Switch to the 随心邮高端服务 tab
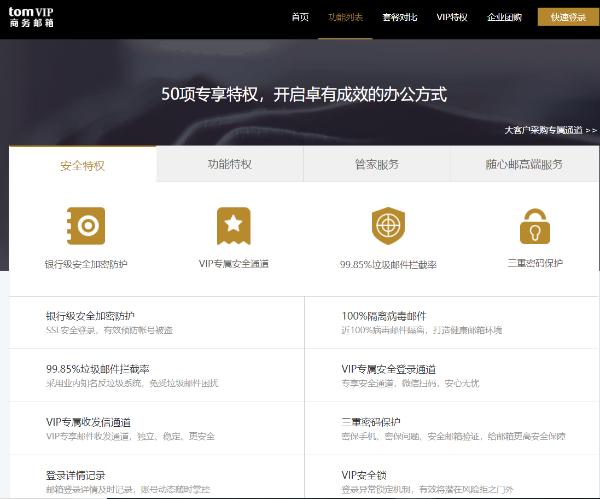The width and height of the screenshot is (600, 499). coord(523,164)
